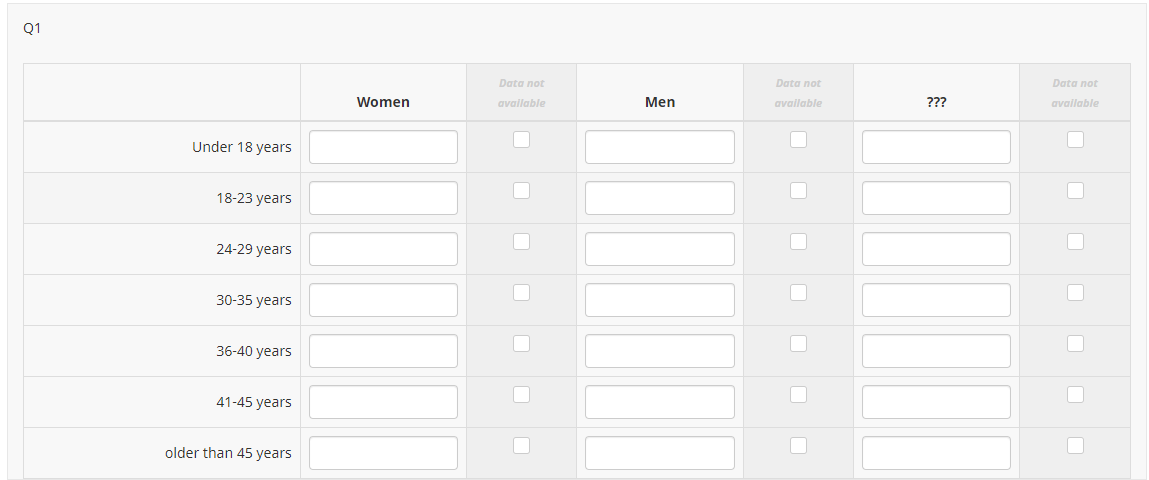Click the Men field for 30-35 years

pos(659,300)
